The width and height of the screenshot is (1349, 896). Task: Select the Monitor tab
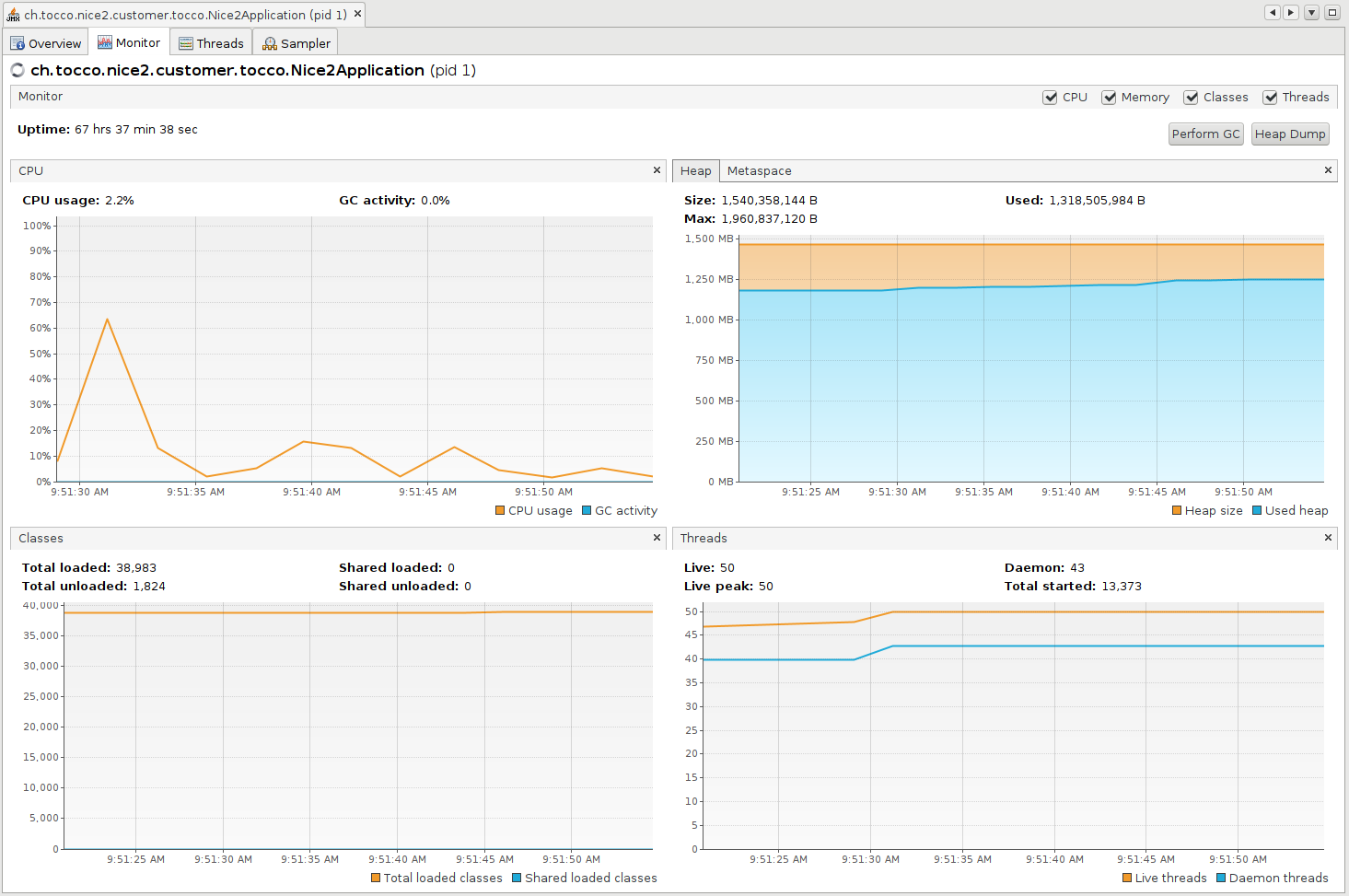[129, 42]
